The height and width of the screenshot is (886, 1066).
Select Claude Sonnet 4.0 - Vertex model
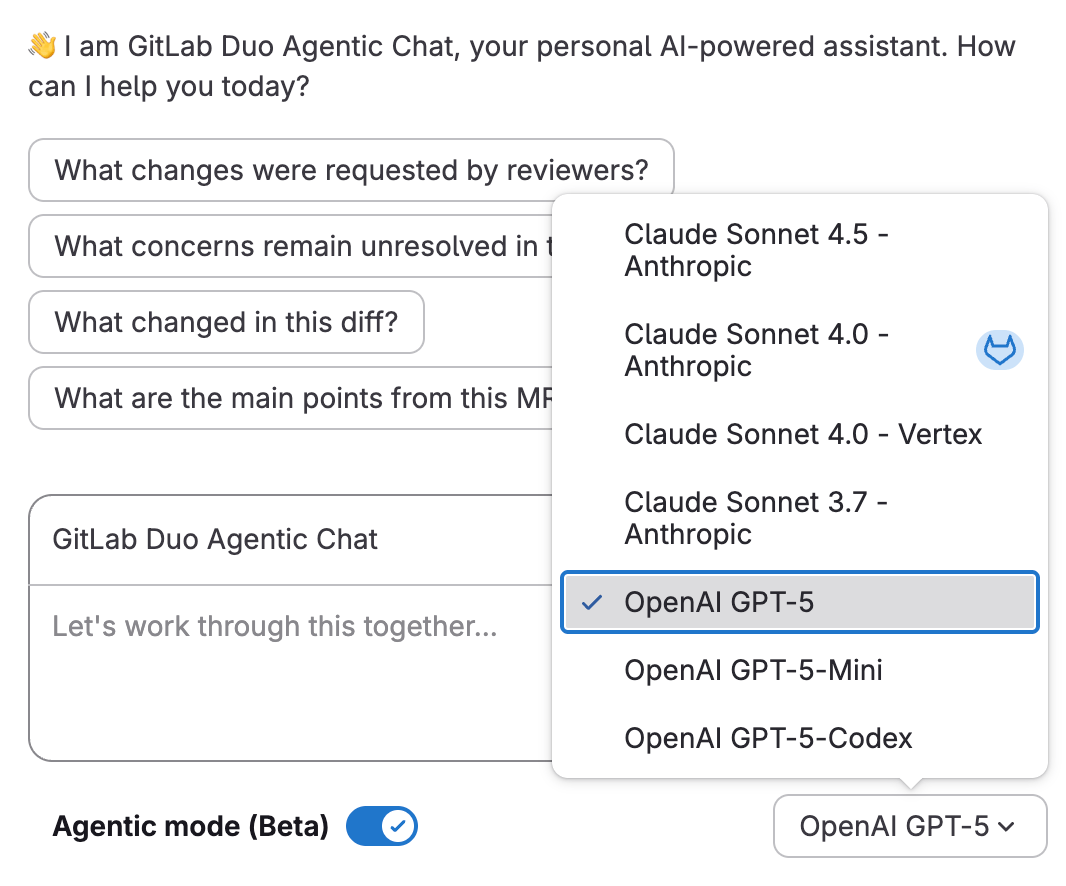coord(803,434)
